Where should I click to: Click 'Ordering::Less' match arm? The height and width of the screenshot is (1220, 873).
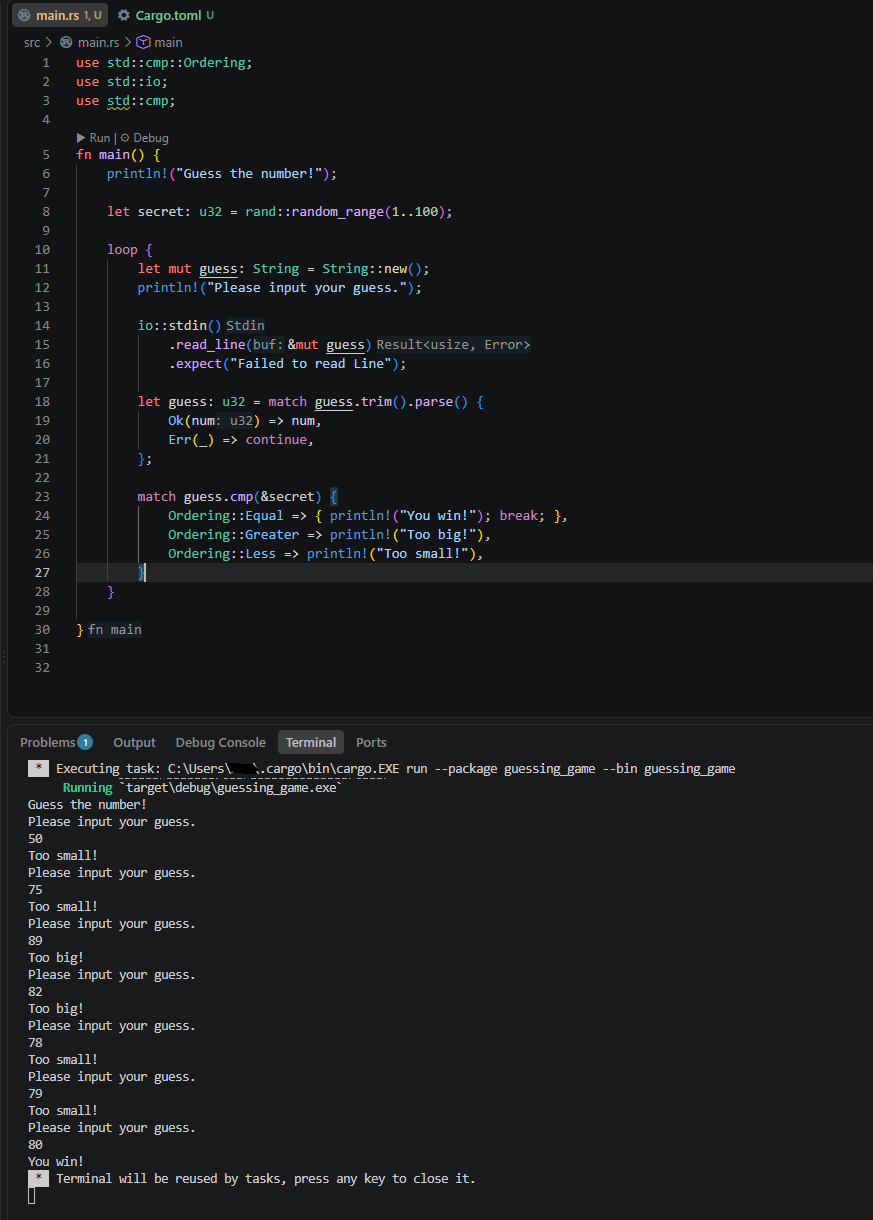222,554
